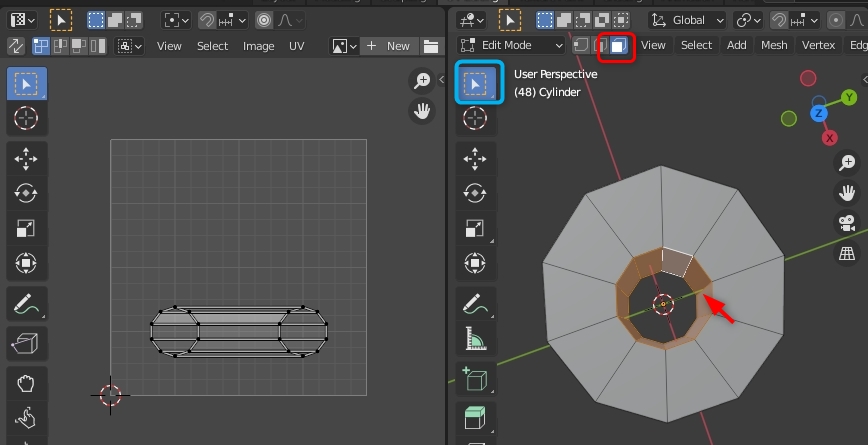
Task: Toggle camera view in 3D viewport
Action: pos(847,224)
